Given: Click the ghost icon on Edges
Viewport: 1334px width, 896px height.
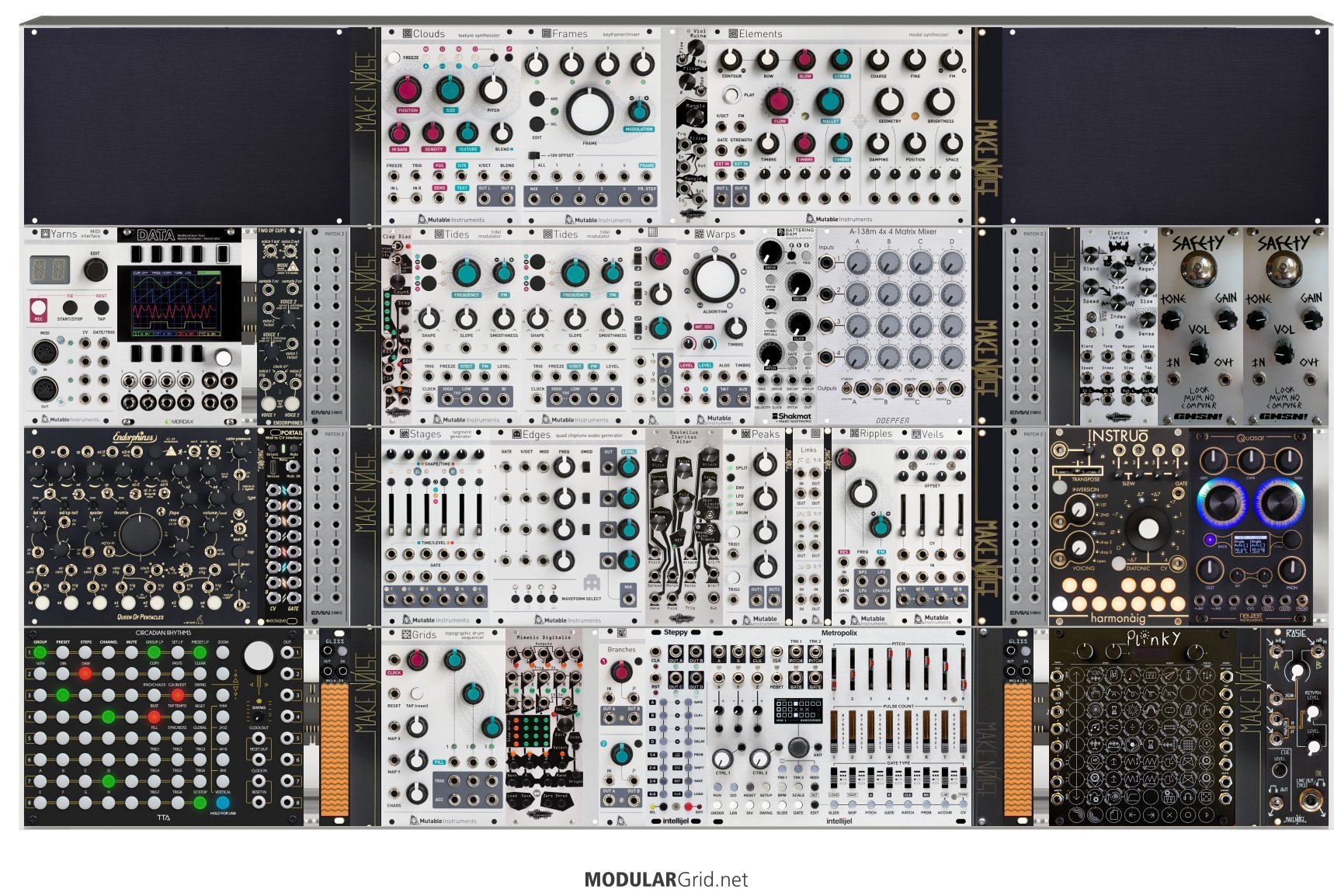Looking at the screenshot, I should coord(591,582).
